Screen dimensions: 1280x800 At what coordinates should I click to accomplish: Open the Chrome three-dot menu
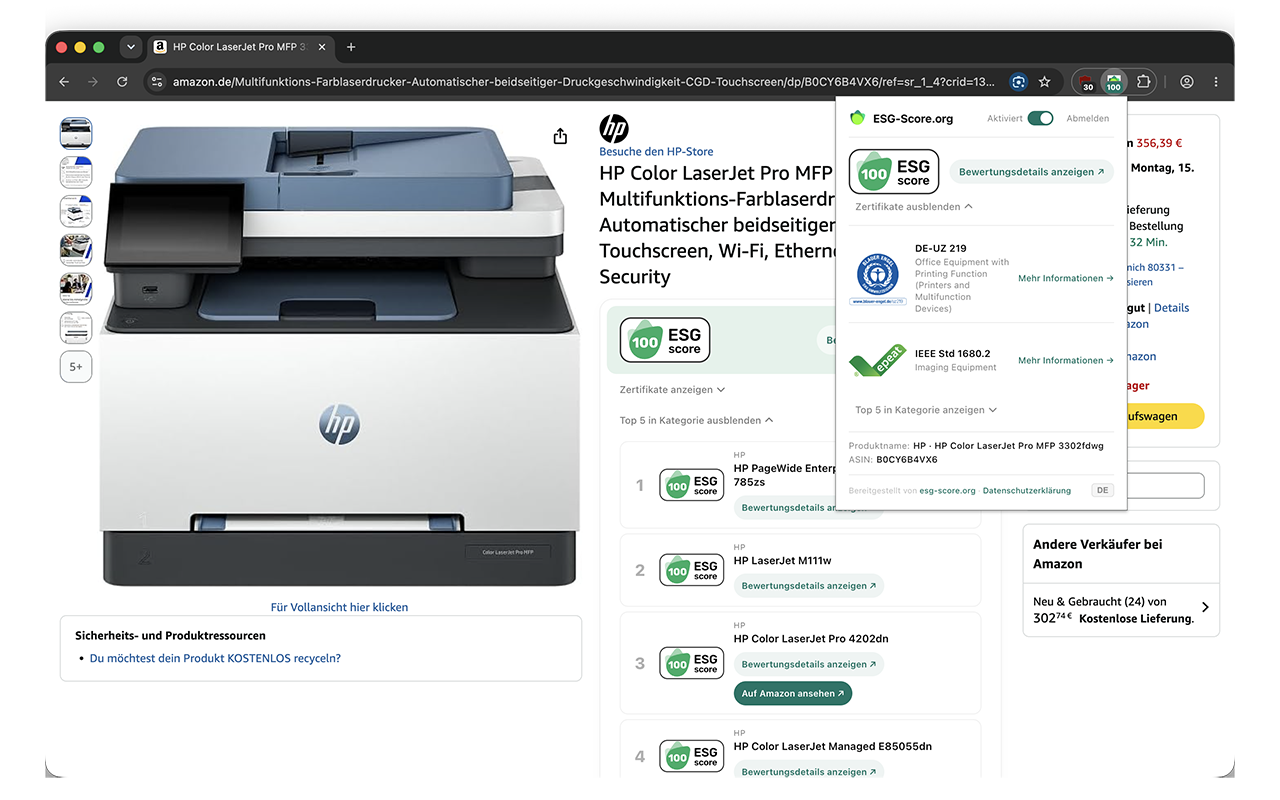click(1216, 82)
